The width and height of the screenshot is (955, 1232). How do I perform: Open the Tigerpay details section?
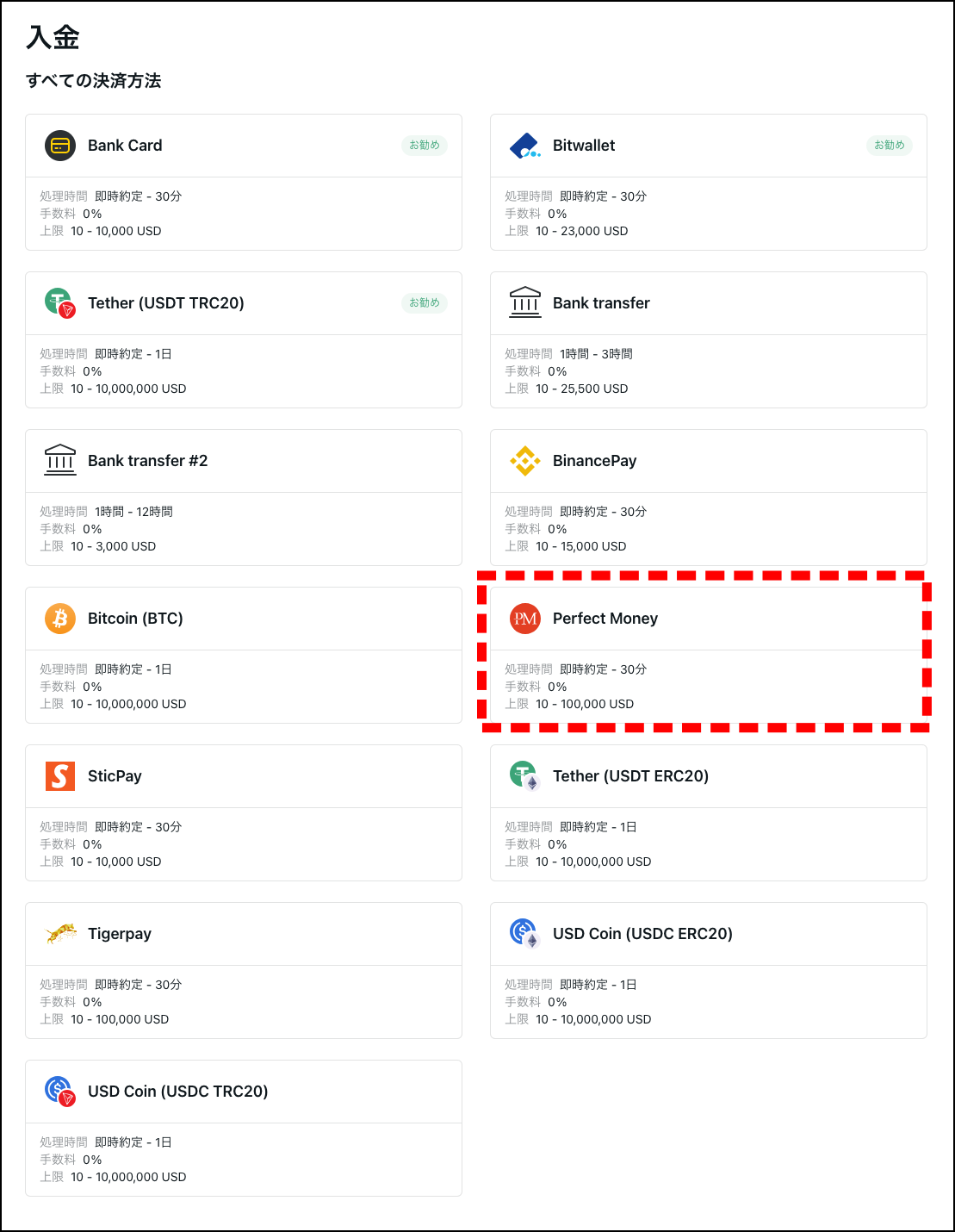[x=244, y=1002]
